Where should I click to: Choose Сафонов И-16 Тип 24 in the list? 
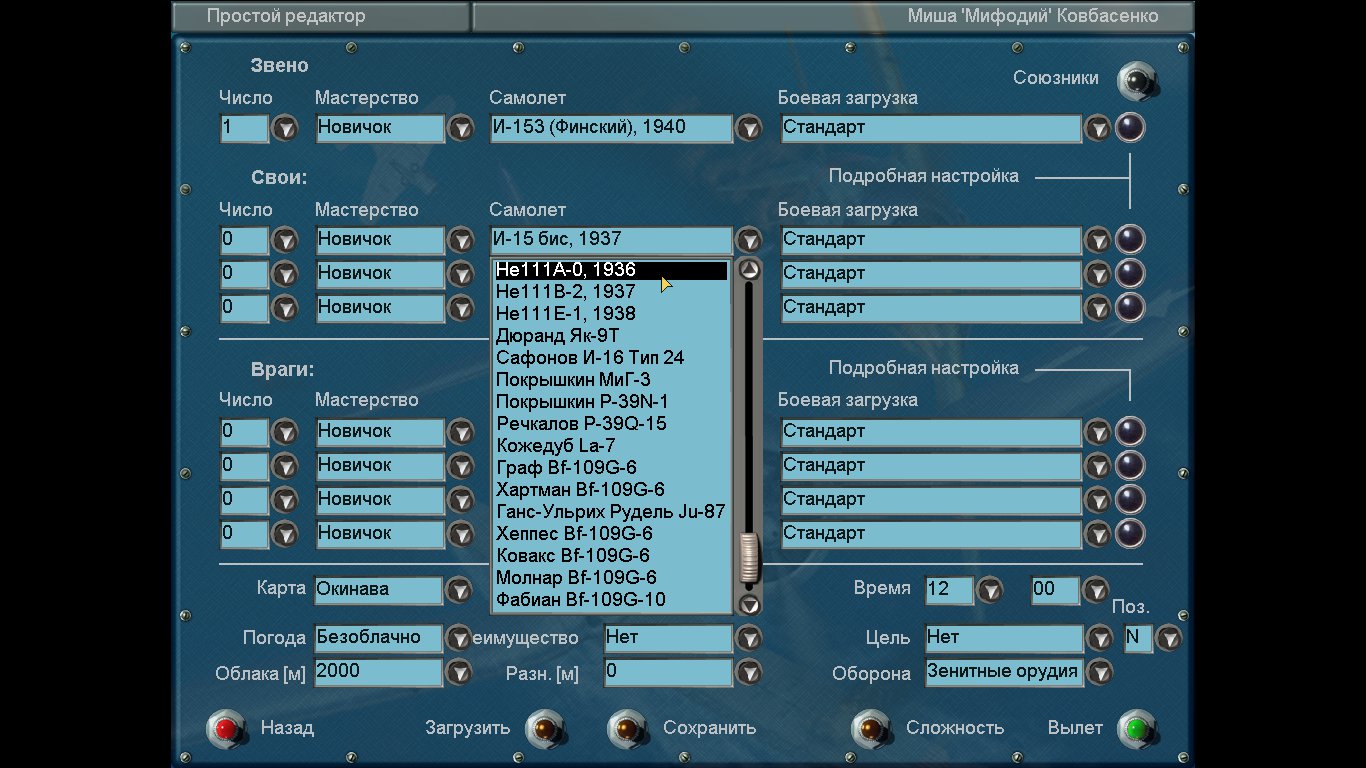(611, 358)
